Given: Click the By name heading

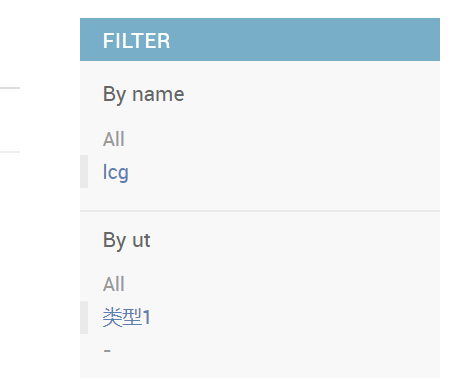Looking at the screenshot, I should point(143,94).
